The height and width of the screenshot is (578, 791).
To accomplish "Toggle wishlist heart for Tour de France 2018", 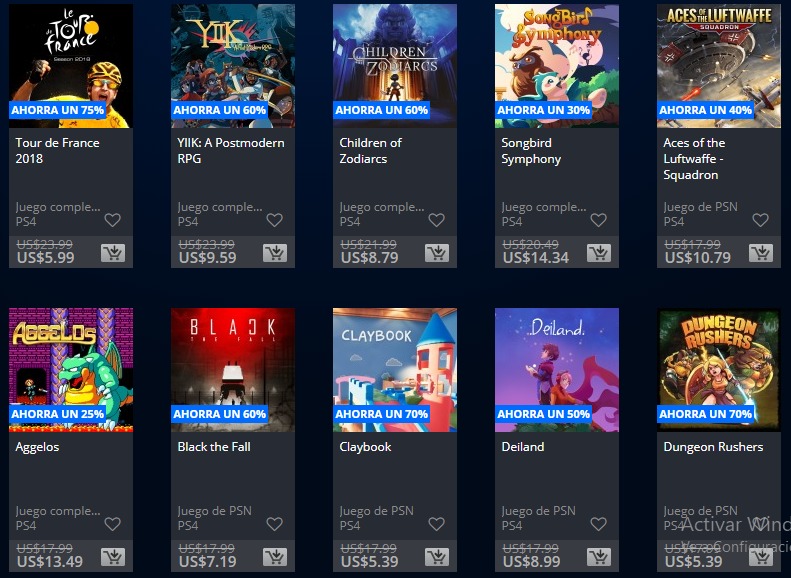I will (112, 220).
